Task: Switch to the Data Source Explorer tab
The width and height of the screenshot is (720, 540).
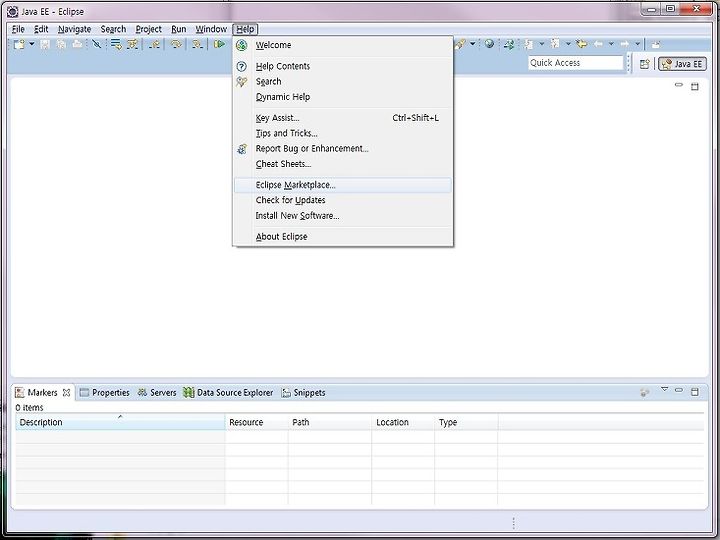Action: [228, 393]
